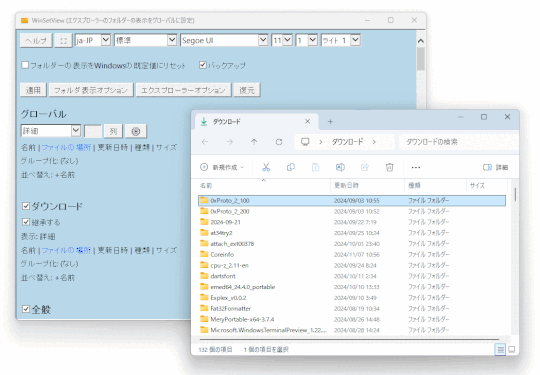Open the 詳細 global view dropdown
Screen dimensions: 540x375
tap(51, 131)
